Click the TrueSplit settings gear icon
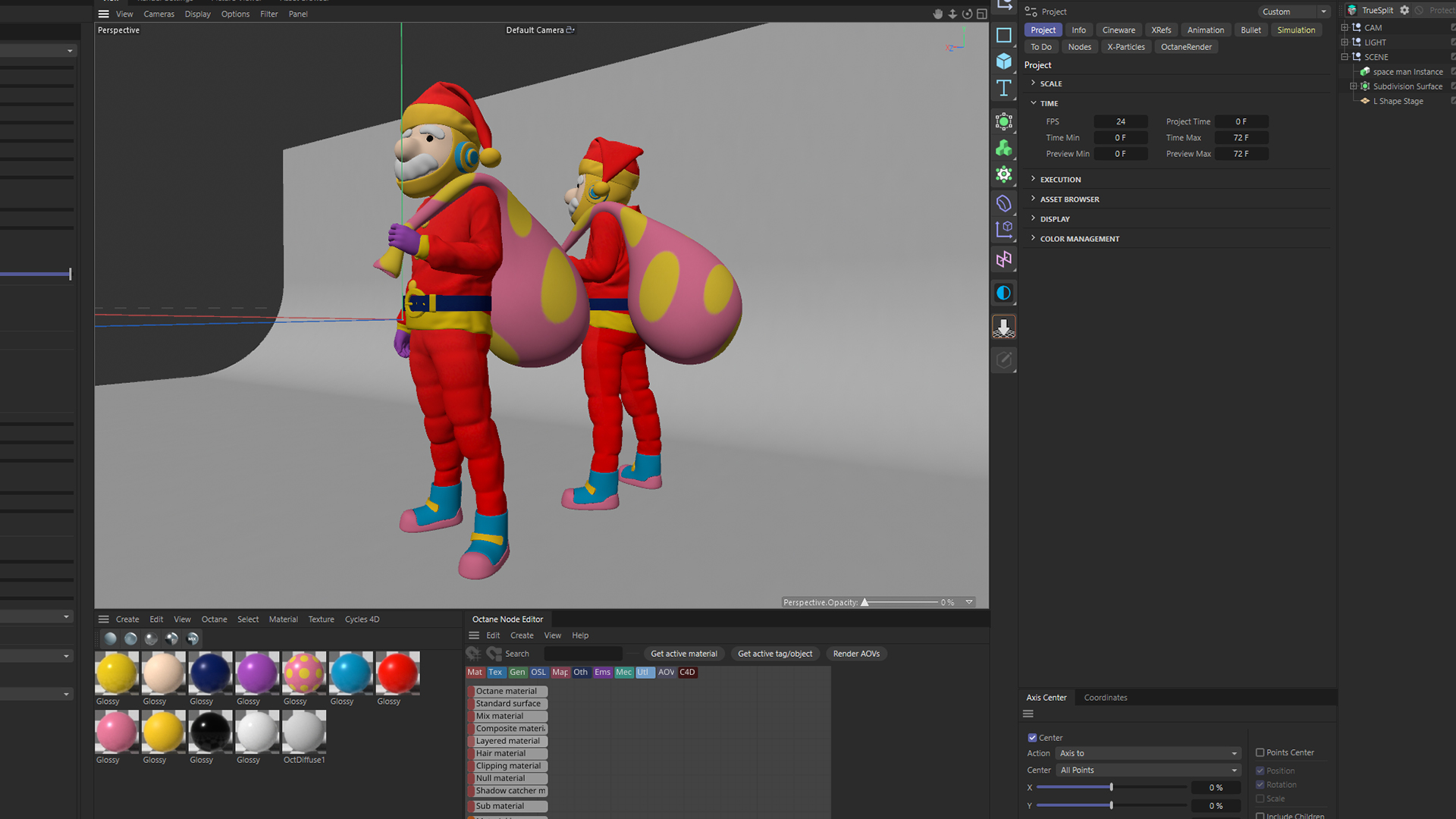The image size is (1456, 819). [1404, 11]
